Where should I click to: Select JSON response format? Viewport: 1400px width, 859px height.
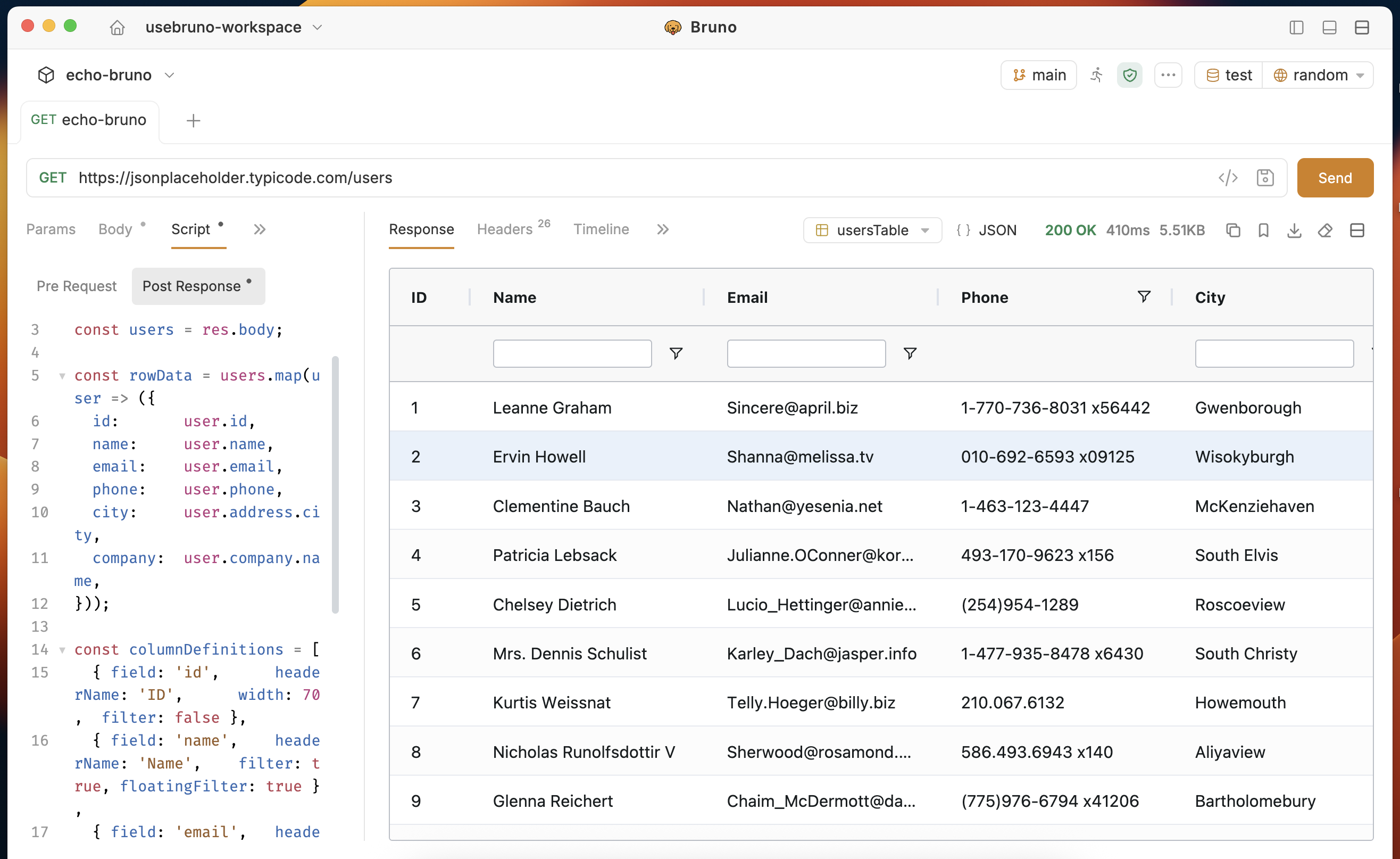click(x=987, y=230)
